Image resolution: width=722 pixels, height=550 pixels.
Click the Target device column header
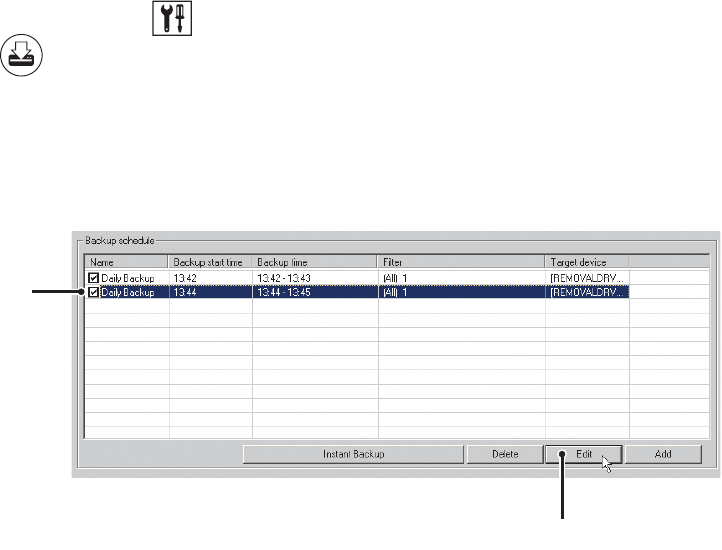pos(587,262)
